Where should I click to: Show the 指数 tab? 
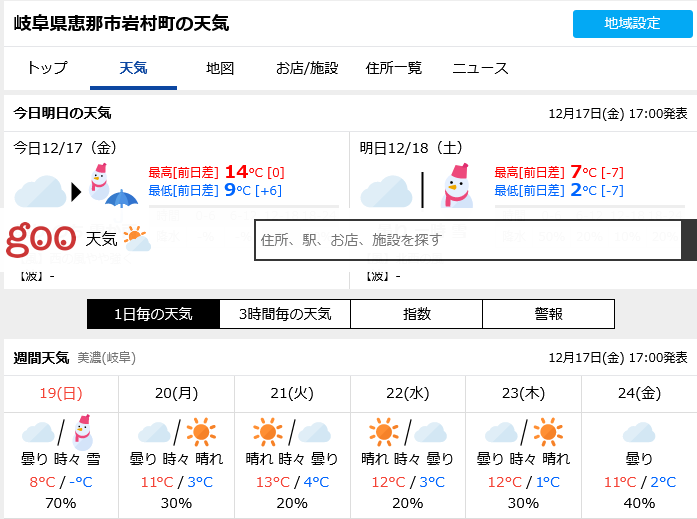(416, 314)
